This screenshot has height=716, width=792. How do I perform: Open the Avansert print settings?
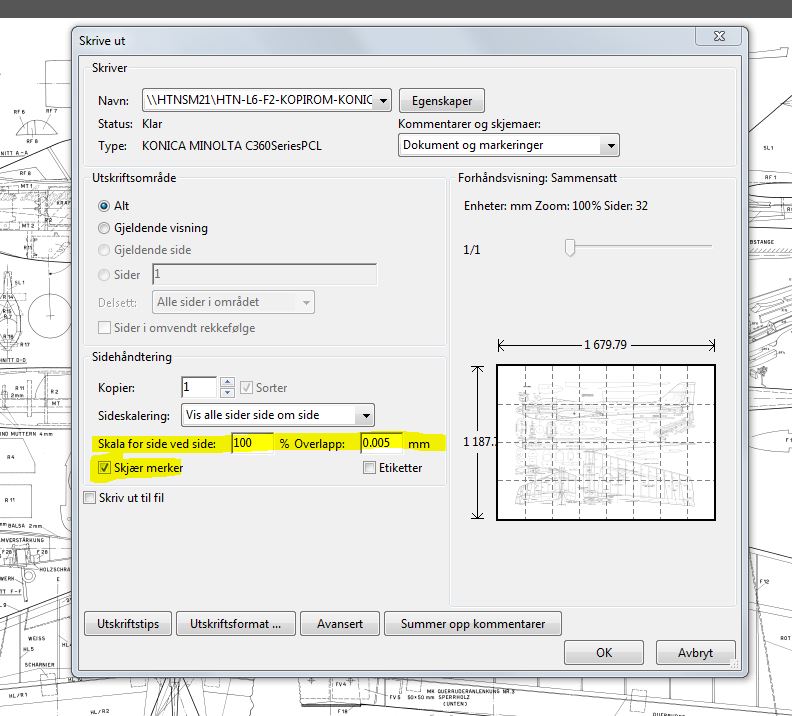coord(340,624)
